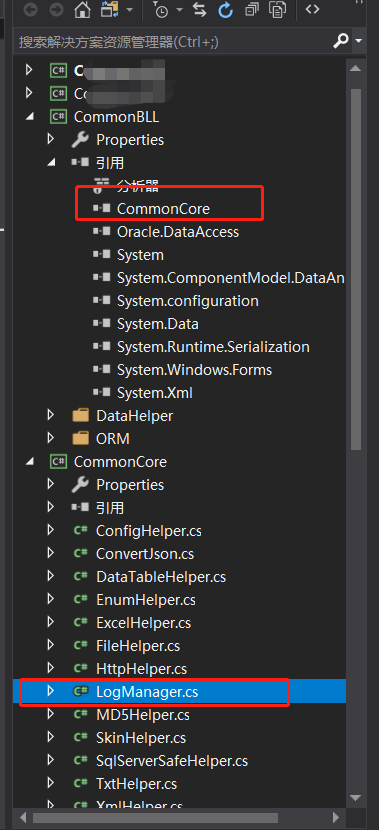The width and height of the screenshot is (379, 830).
Task: Select the 分析器 reference item
Action: click(x=138, y=186)
